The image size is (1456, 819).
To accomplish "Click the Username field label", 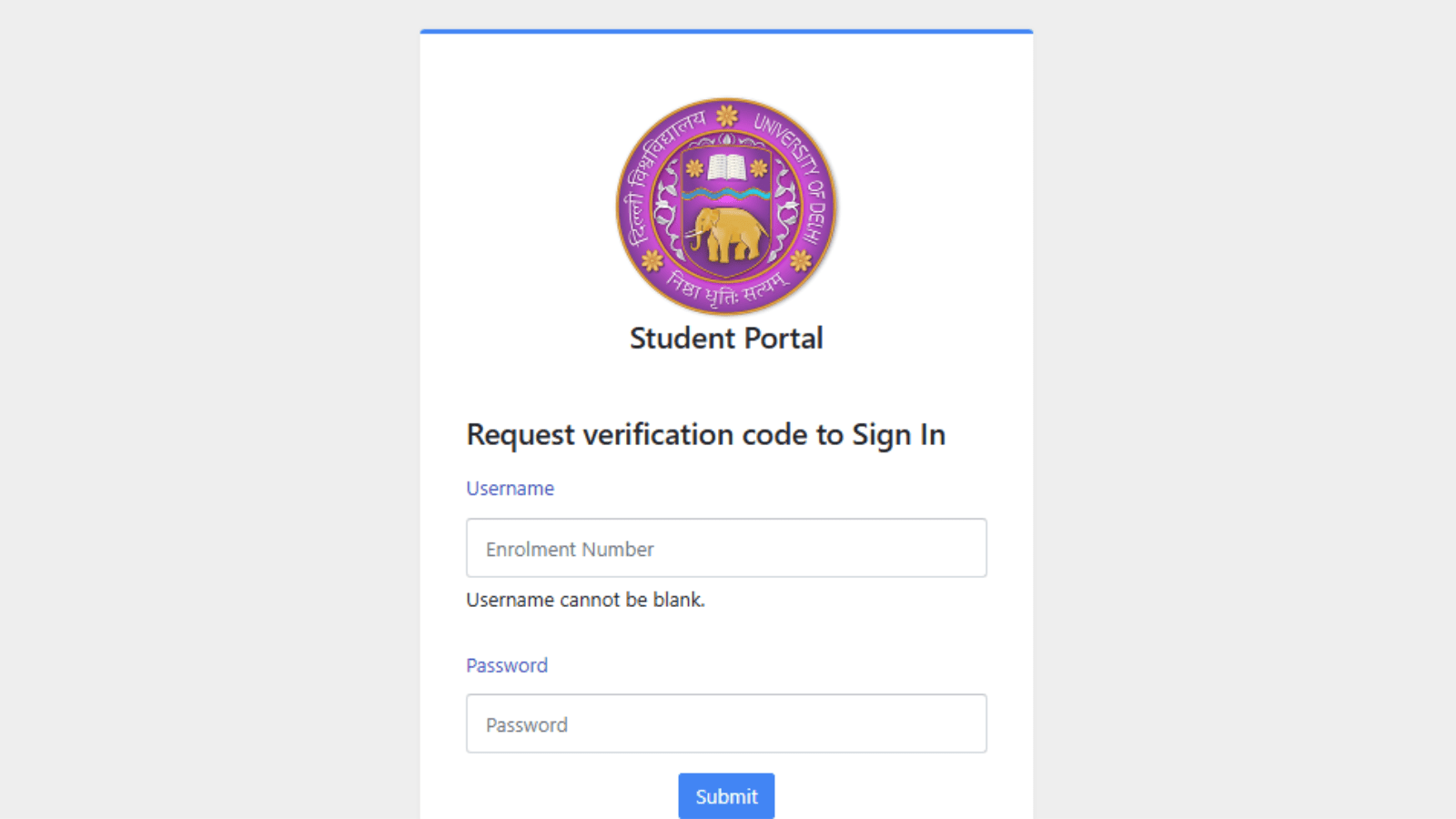I will coord(510,489).
